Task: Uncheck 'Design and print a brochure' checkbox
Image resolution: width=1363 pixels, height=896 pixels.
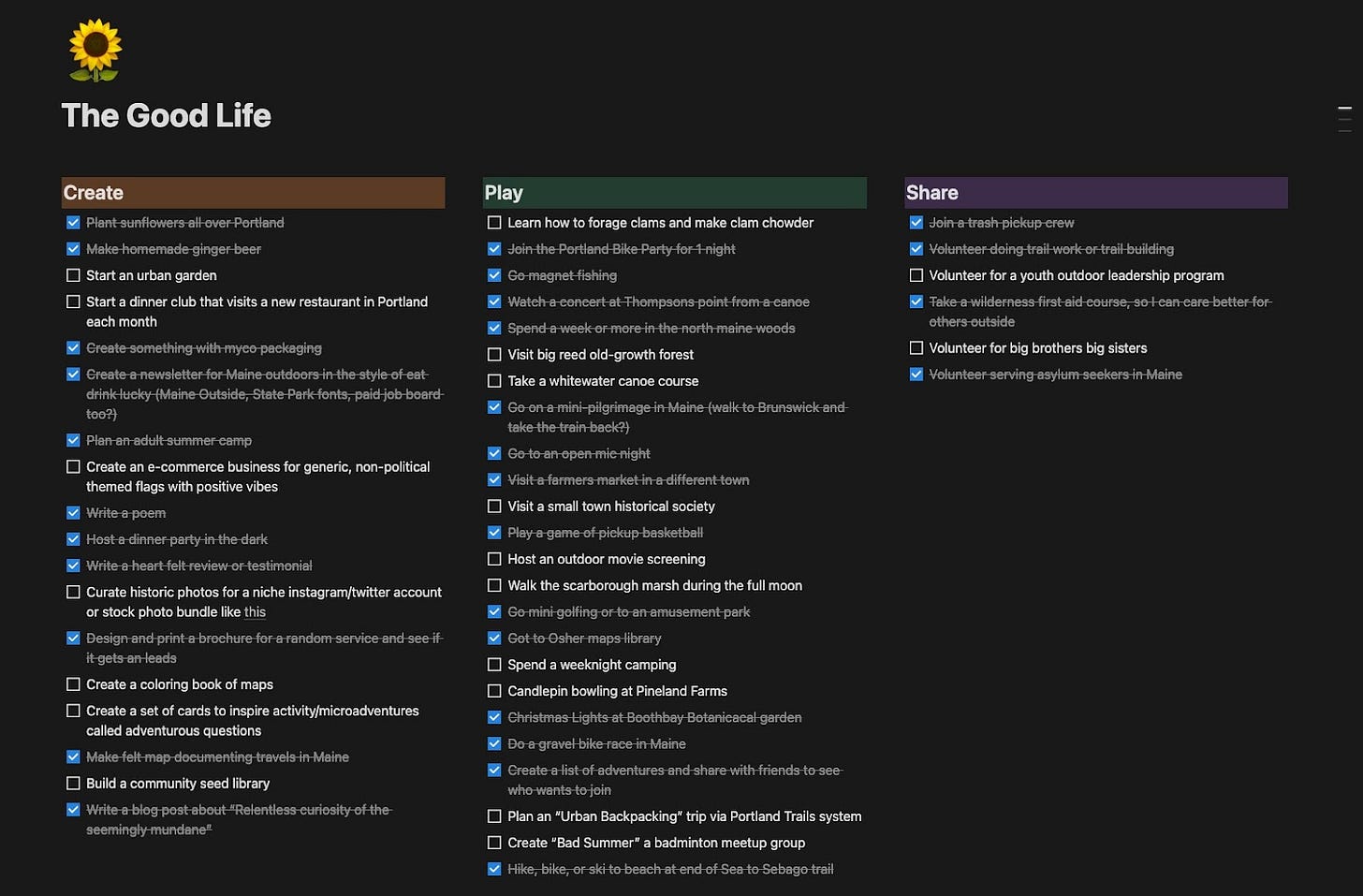Action: click(73, 639)
